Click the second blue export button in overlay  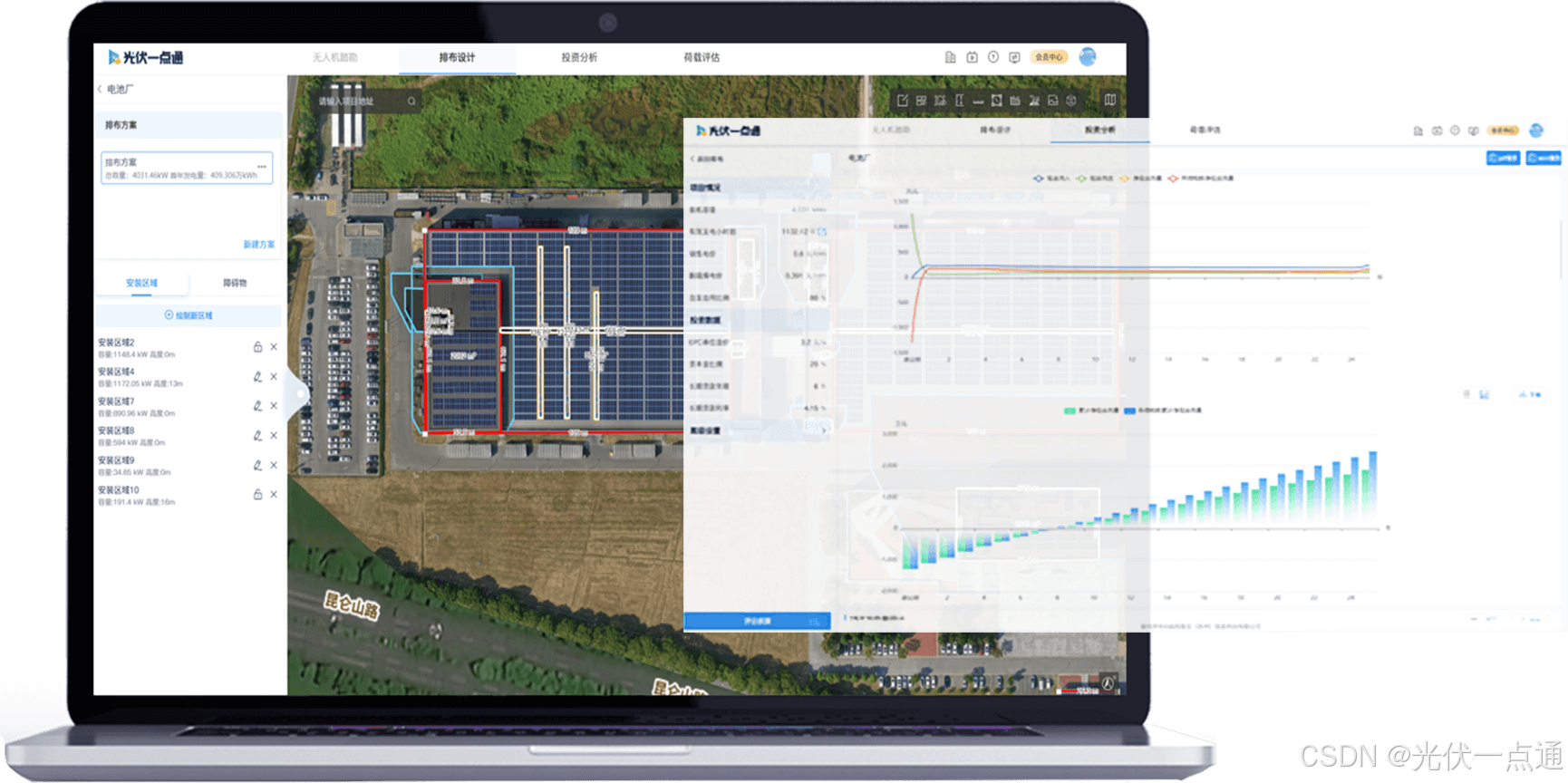[x=1543, y=158]
